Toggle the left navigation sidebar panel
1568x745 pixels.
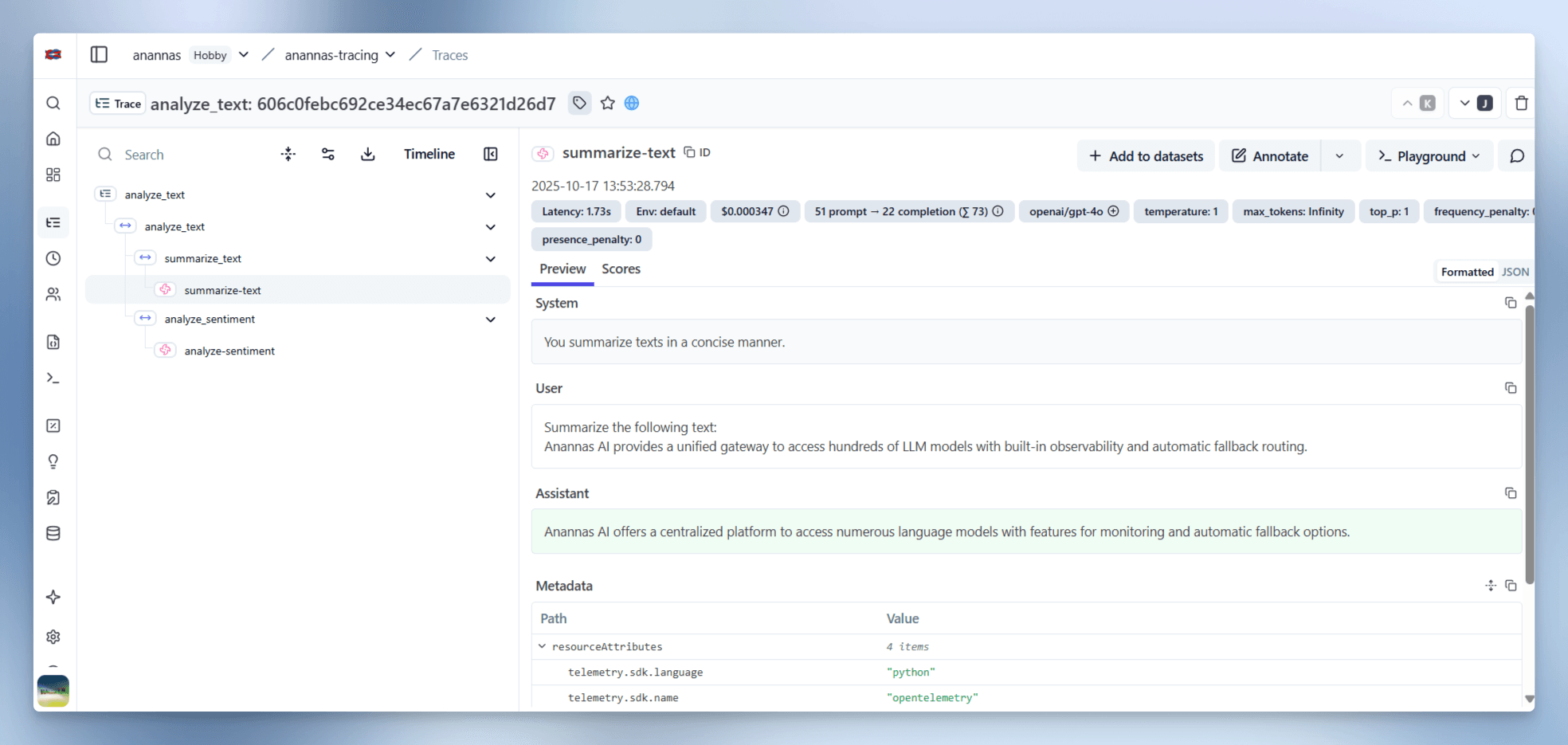coord(99,54)
